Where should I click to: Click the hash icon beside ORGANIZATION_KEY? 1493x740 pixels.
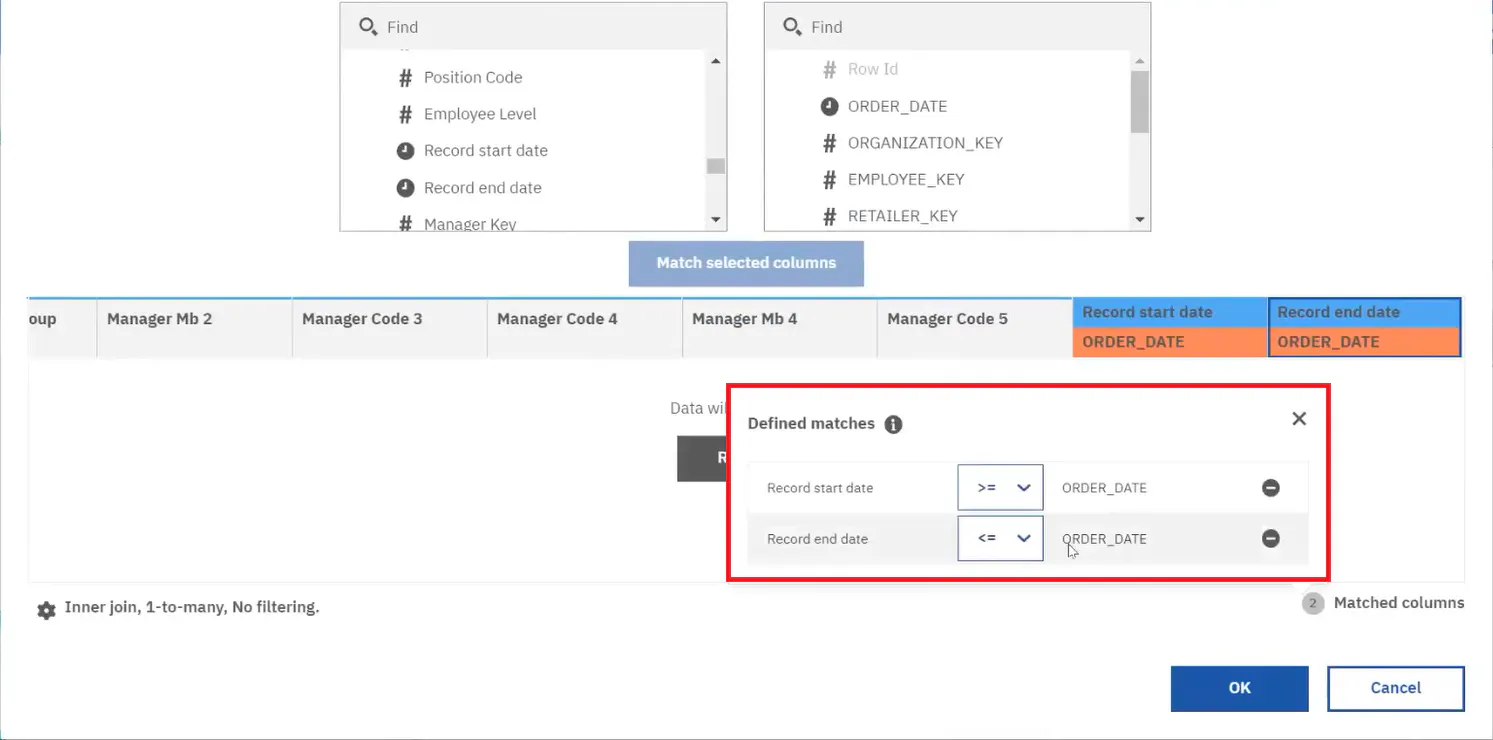click(829, 143)
